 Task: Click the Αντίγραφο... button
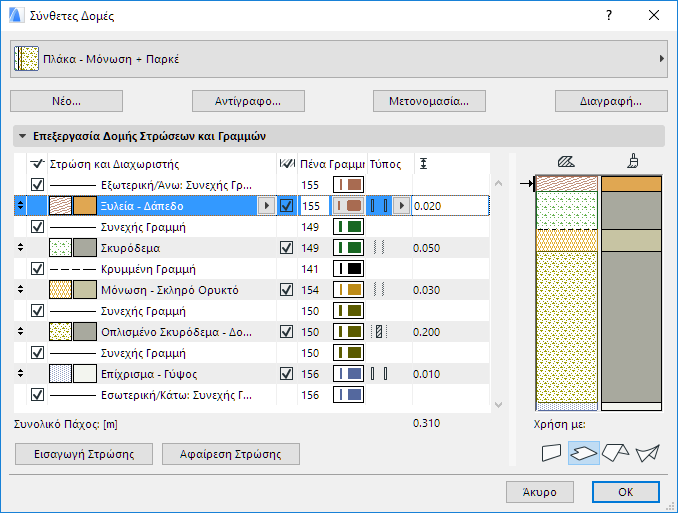click(248, 101)
